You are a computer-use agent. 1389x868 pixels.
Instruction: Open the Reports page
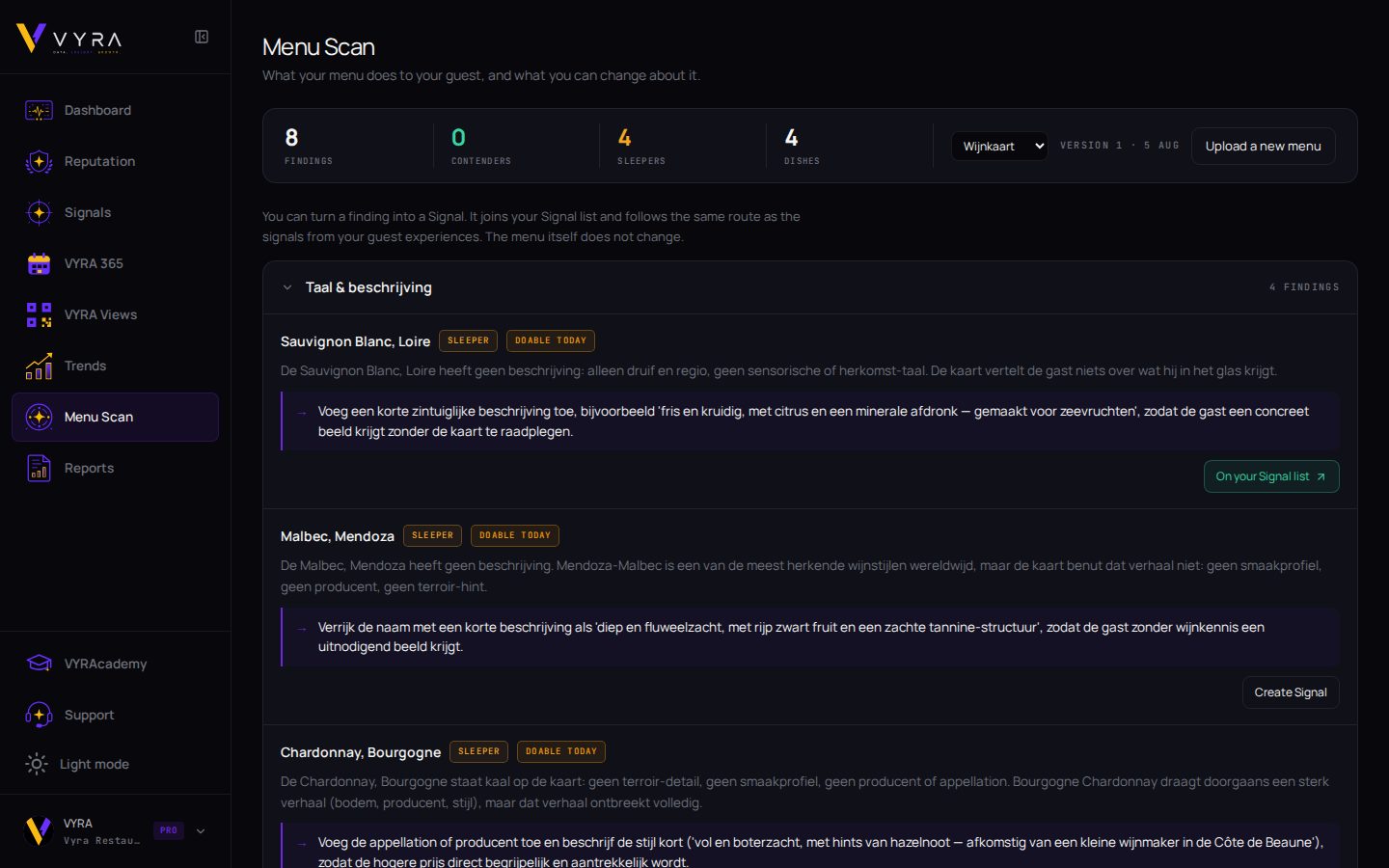pyautogui.click(x=115, y=469)
